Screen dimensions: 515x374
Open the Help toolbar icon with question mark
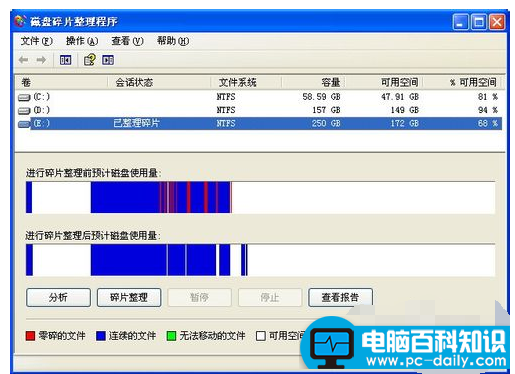[90, 60]
